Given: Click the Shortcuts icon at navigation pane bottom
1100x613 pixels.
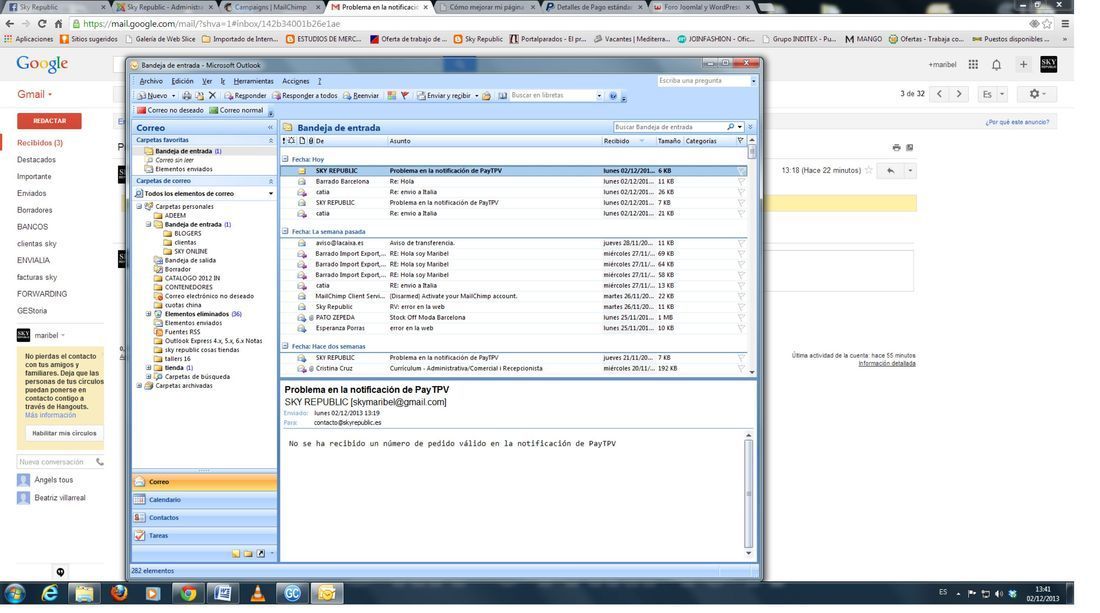Looking at the screenshot, I should point(260,553).
